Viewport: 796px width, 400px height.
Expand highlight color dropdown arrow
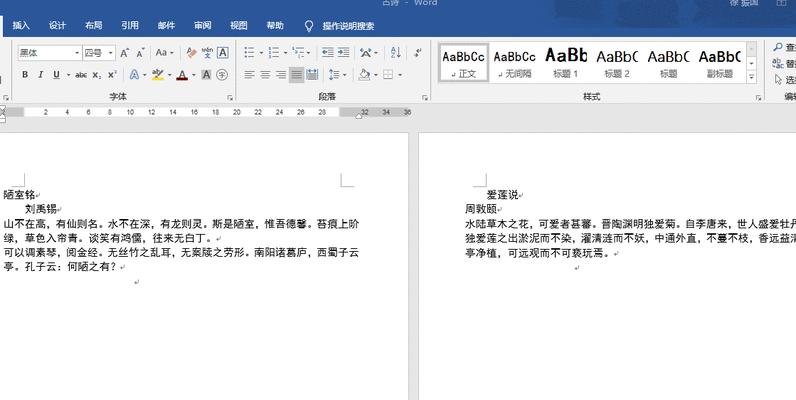click(169, 75)
